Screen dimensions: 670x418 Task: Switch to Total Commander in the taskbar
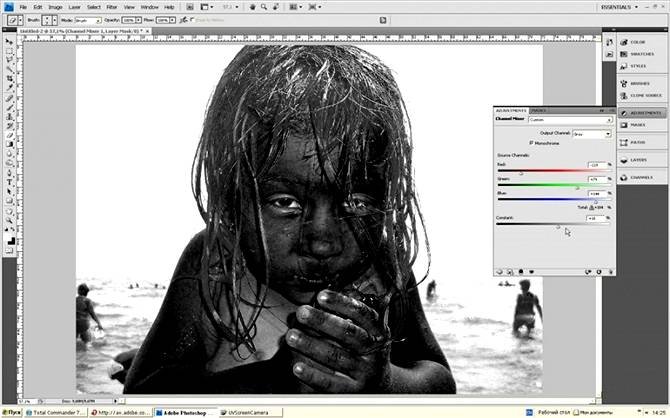[x=57, y=411]
